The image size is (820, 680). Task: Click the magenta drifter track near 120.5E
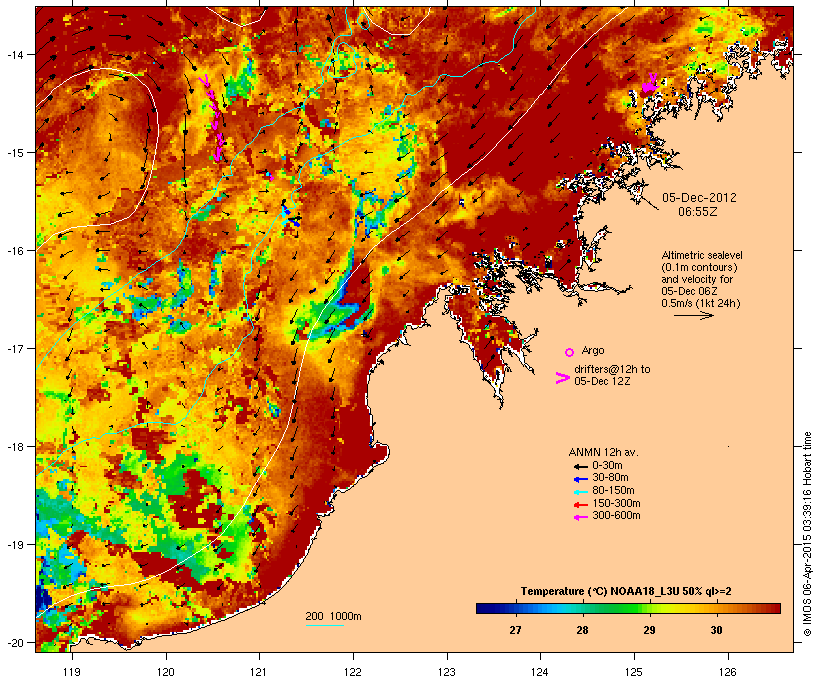pos(213,118)
